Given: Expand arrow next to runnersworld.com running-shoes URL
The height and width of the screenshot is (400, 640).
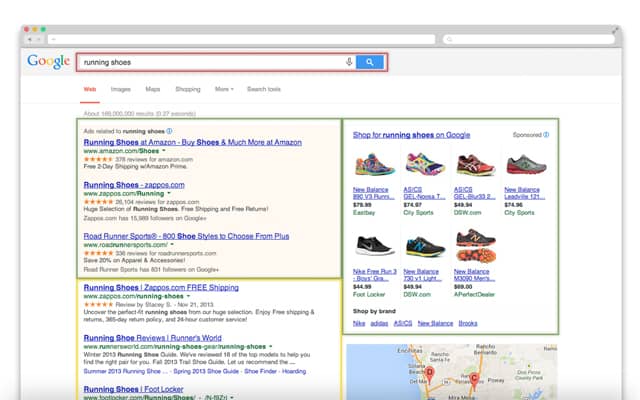Looking at the screenshot, I should tap(270, 347).
